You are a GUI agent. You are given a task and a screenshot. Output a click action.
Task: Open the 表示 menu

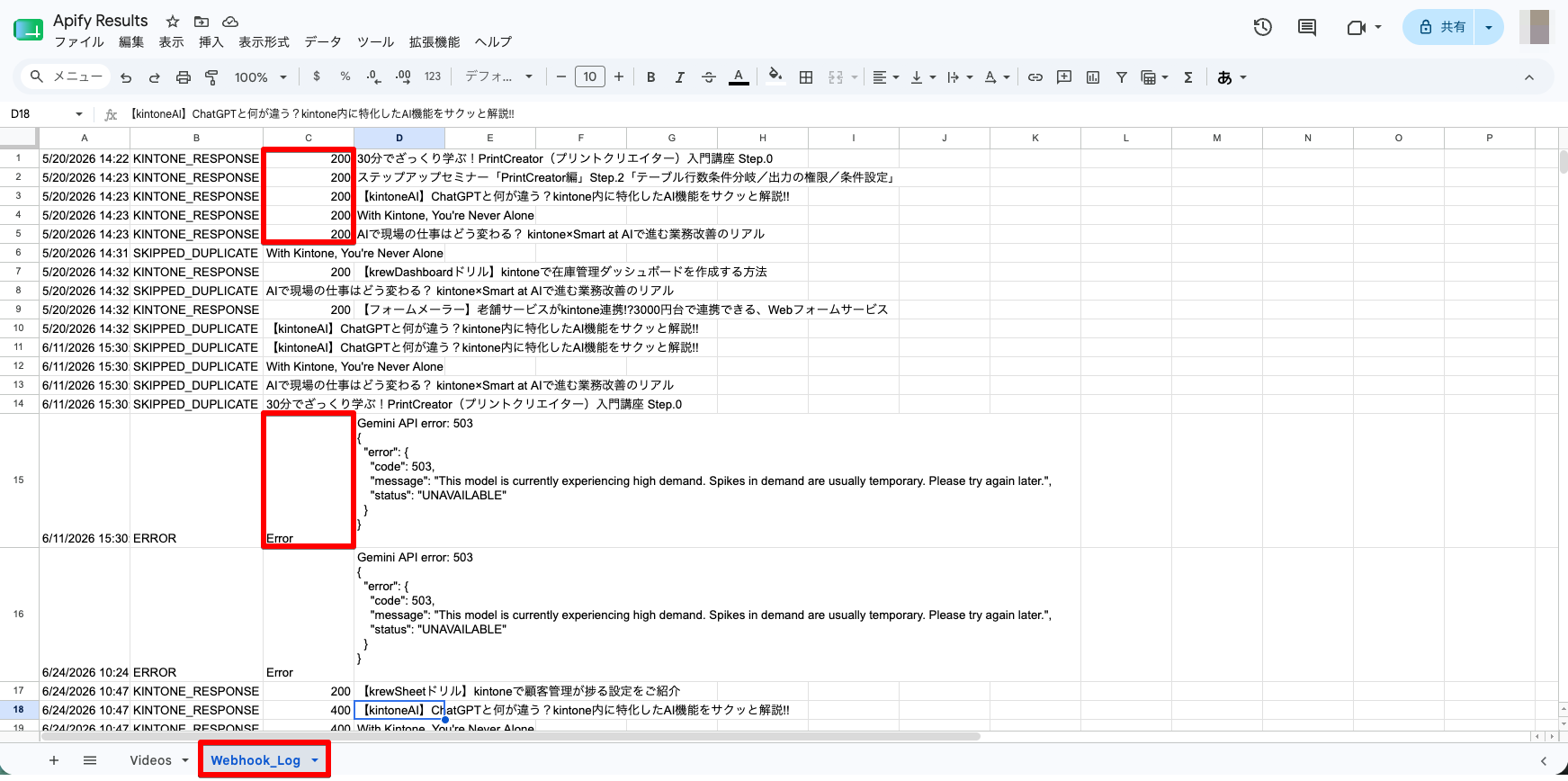coord(171,42)
